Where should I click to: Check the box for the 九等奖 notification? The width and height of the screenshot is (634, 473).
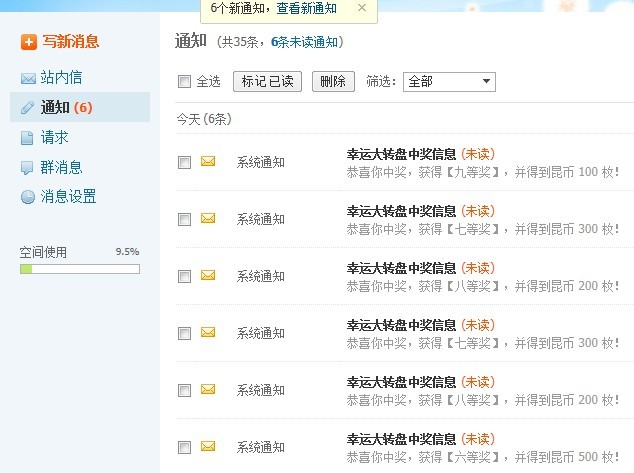(x=184, y=163)
